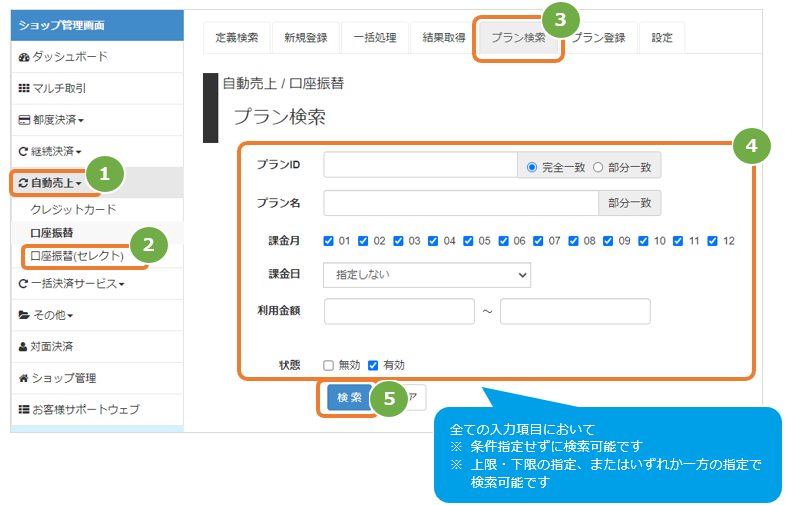Viewport: 785px width, 505px height.
Task: Click the 利用金額 upper limit field
Action: (x=575, y=311)
